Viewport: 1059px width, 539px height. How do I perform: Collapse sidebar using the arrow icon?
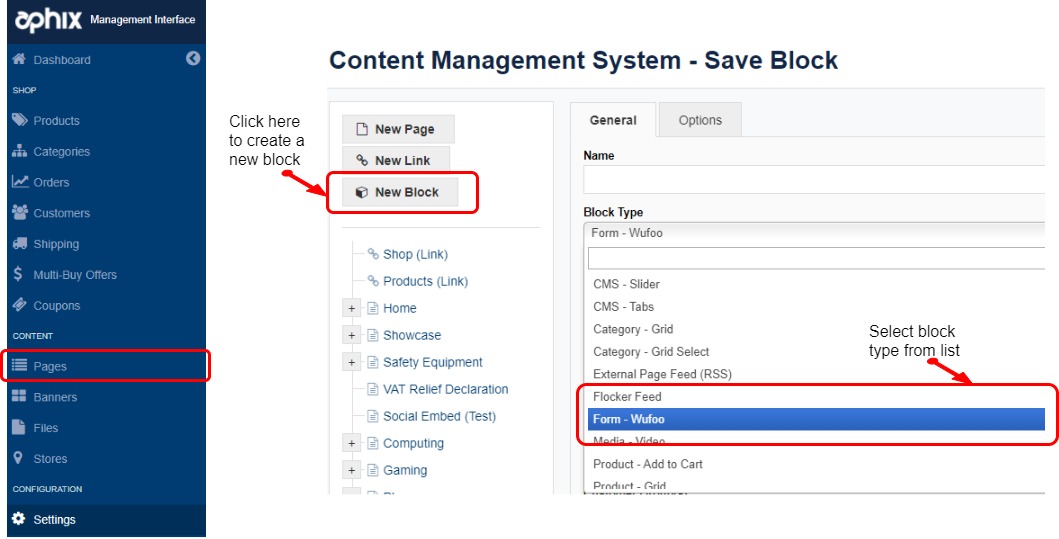[x=193, y=59]
